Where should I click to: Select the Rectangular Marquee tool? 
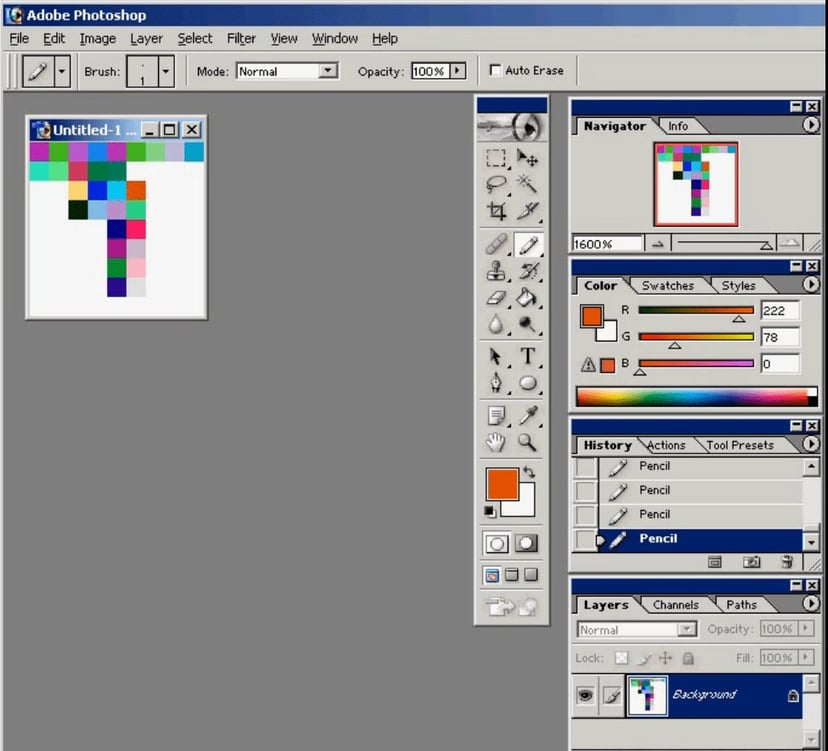(496, 158)
